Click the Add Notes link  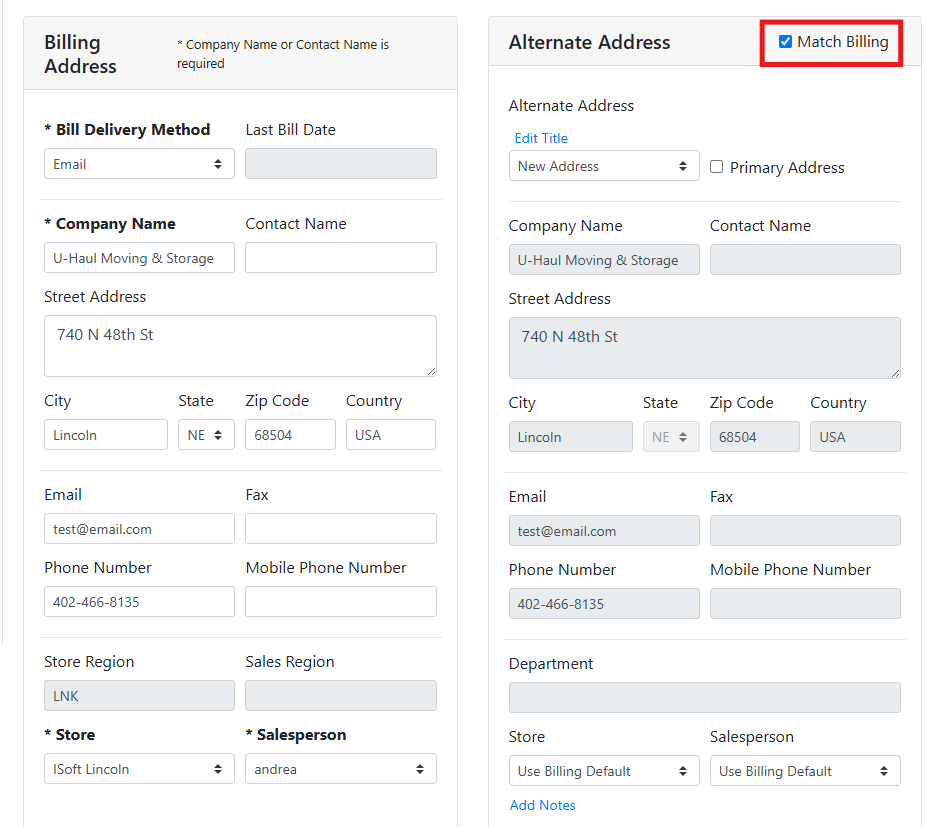point(542,805)
